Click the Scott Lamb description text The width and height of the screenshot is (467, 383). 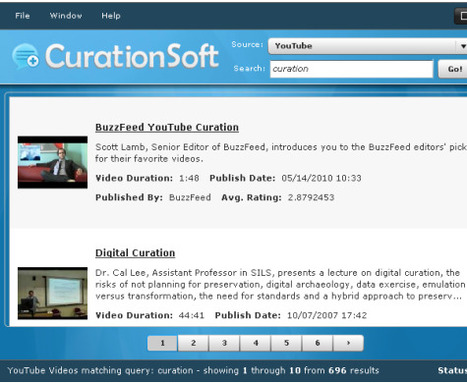[x=281, y=153]
